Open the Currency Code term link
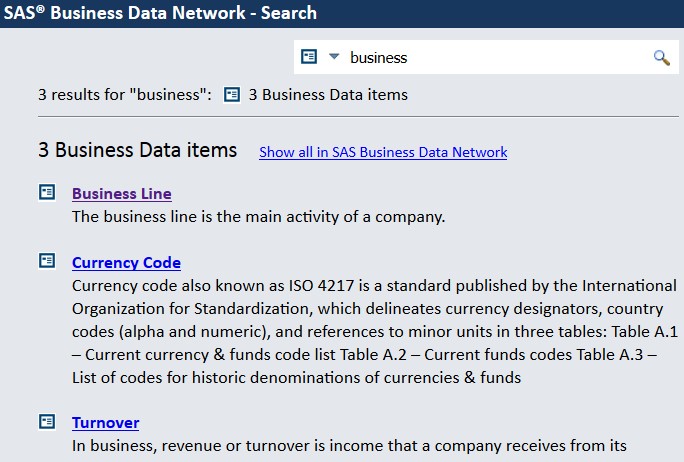The width and height of the screenshot is (684, 462). [x=127, y=263]
